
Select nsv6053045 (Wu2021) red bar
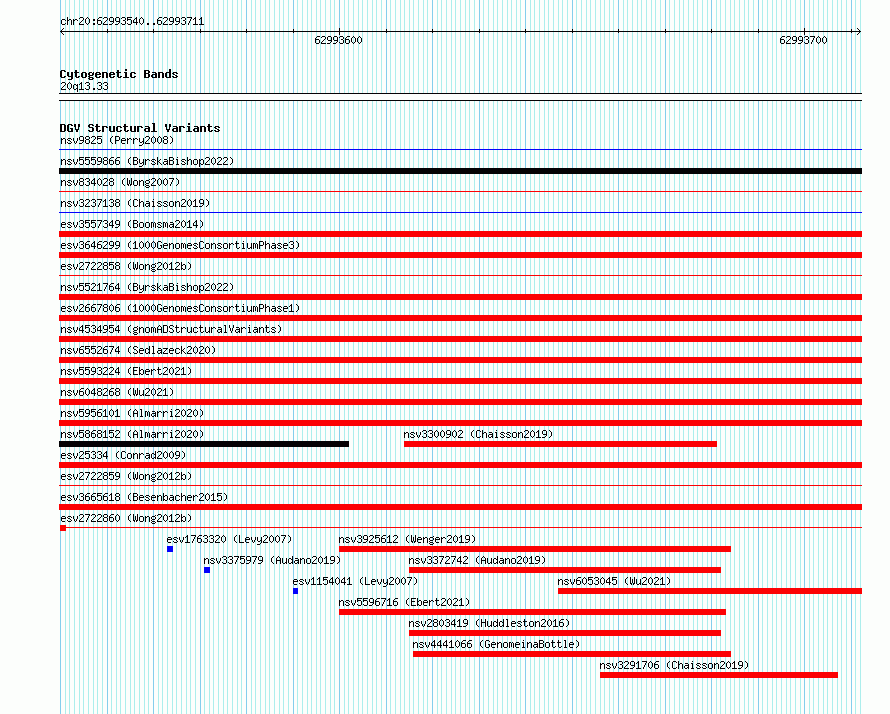point(710,591)
